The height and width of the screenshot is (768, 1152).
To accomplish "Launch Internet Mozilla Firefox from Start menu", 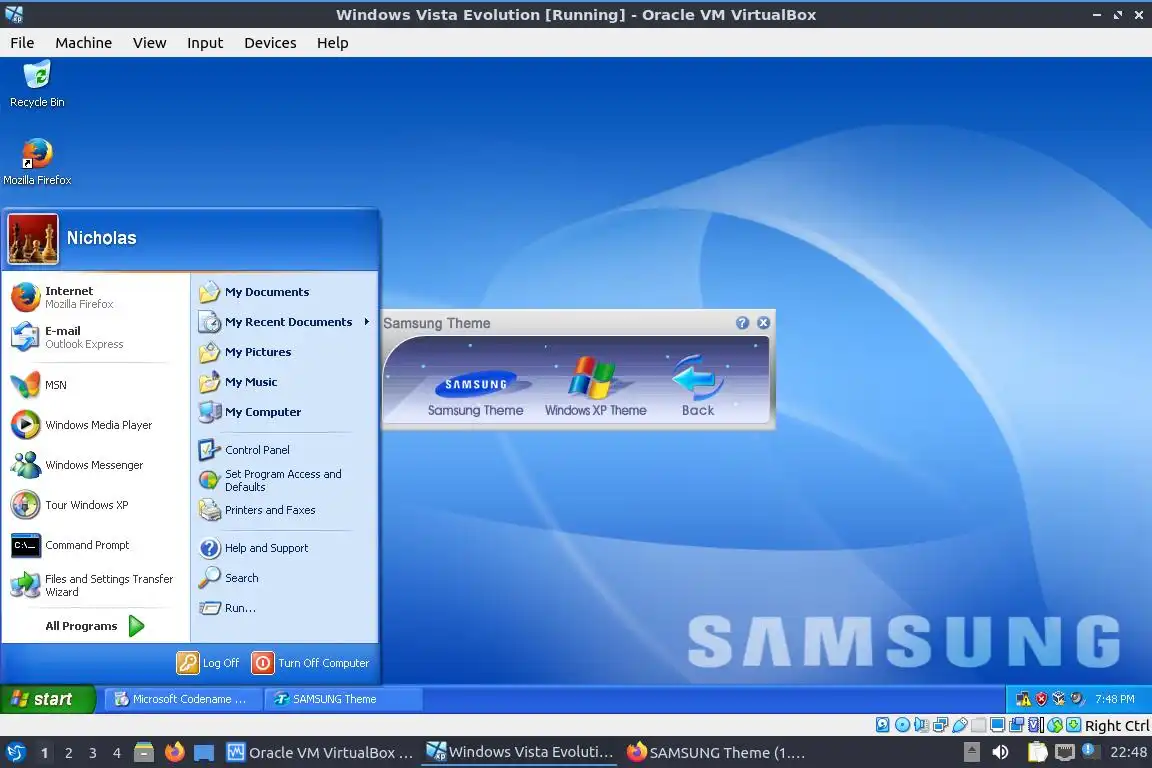I will pyautogui.click(x=96, y=297).
